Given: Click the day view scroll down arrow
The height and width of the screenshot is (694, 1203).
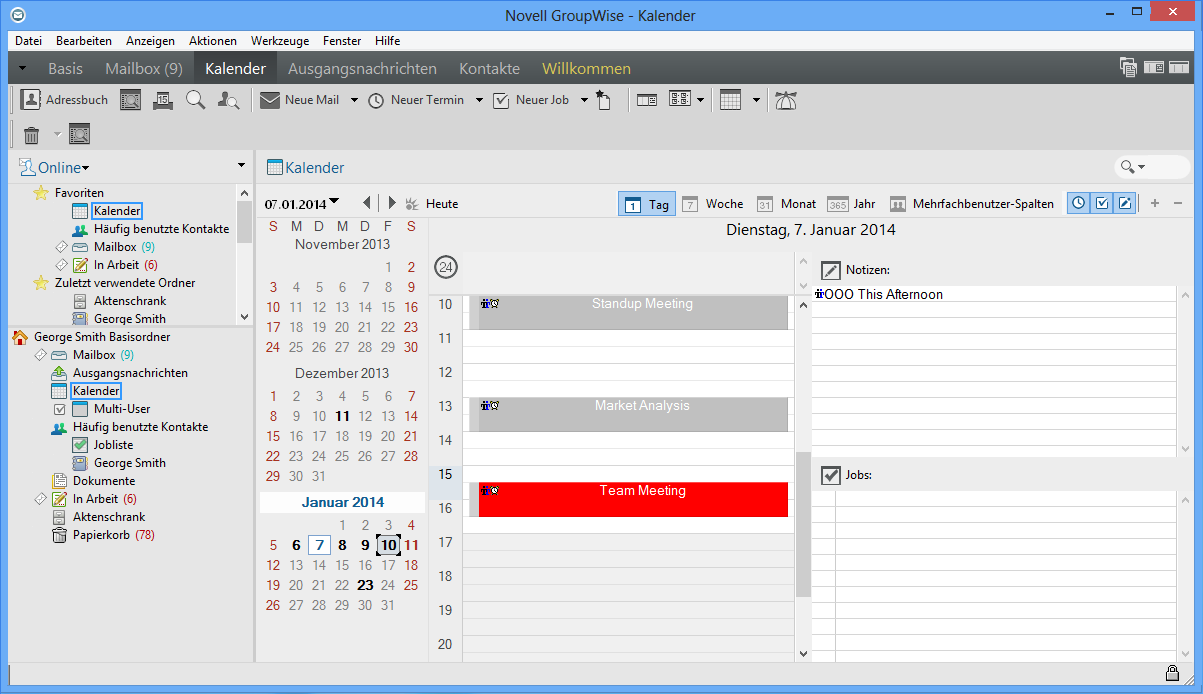Looking at the screenshot, I should (803, 653).
